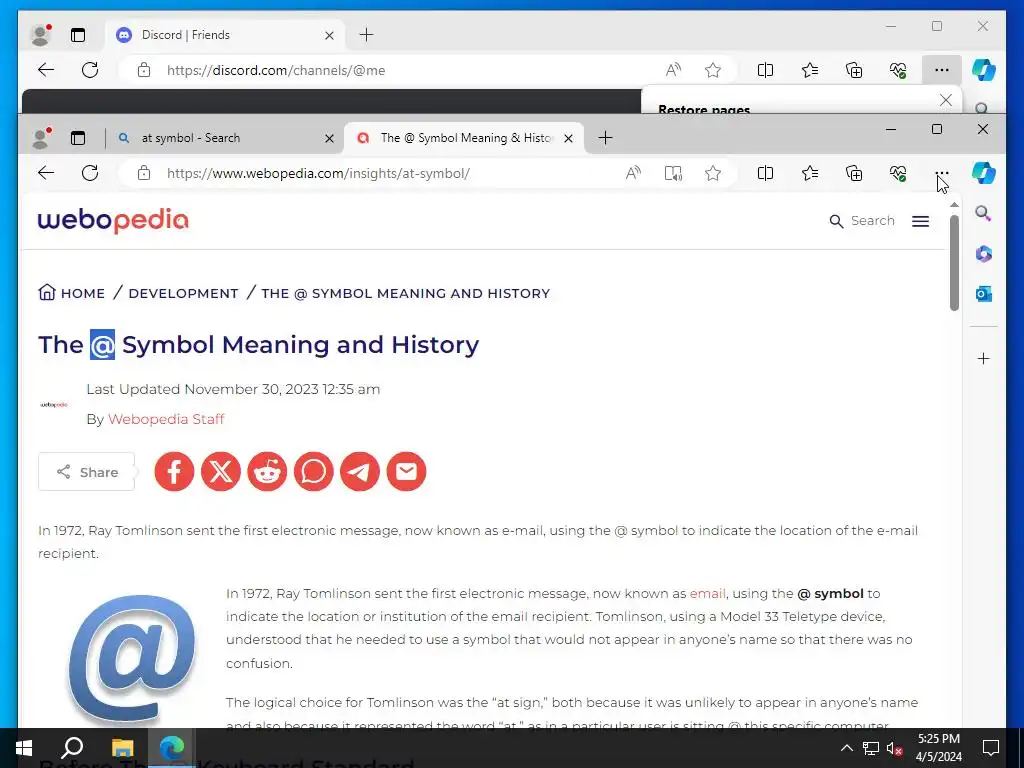Open Collections in Webopedia window
Image resolution: width=1024 pixels, height=768 pixels.
tap(854, 173)
